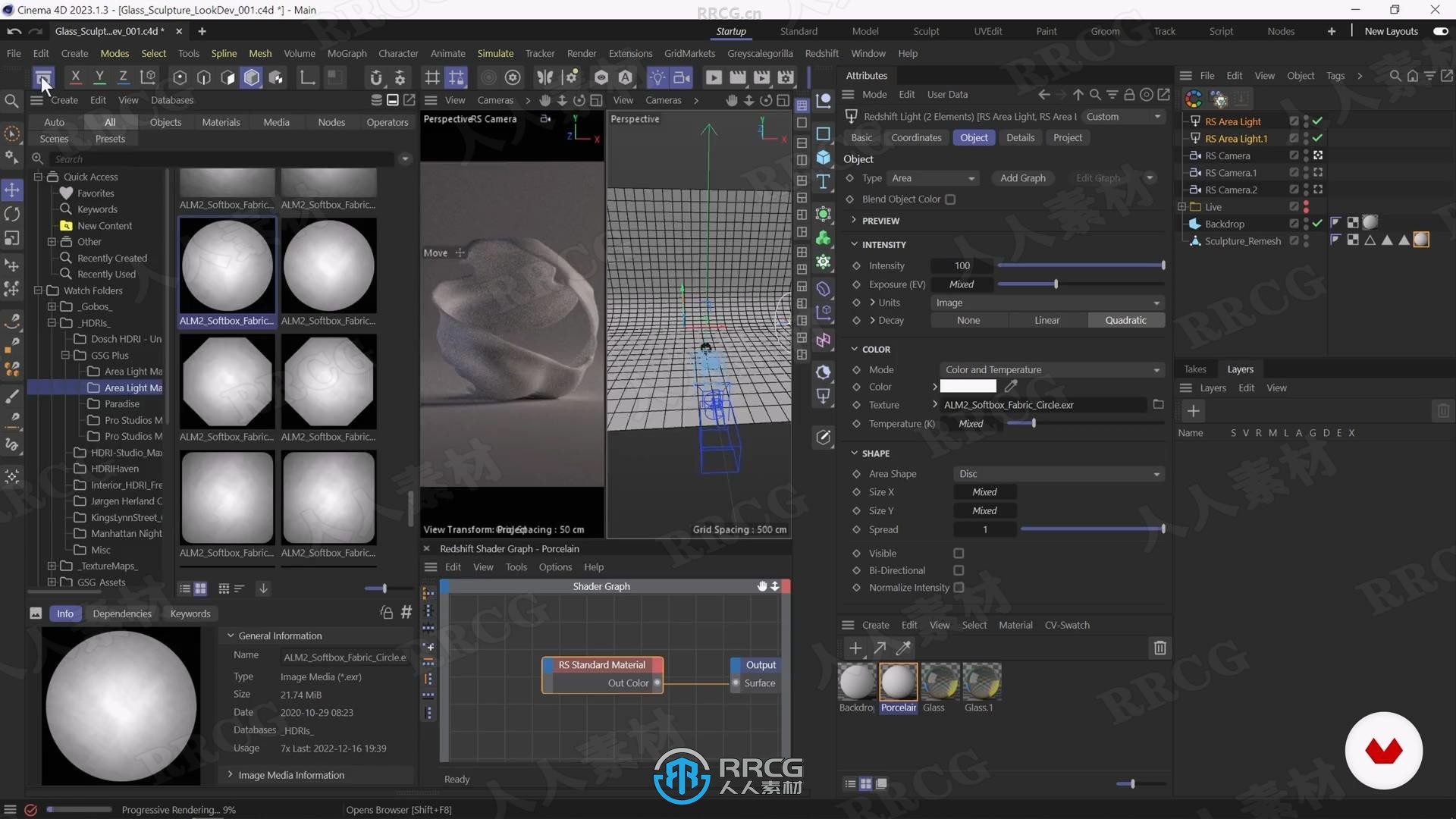Viewport: 1456px width, 819px height.
Task: Open the Redshift menu
Action: point(821,53)
